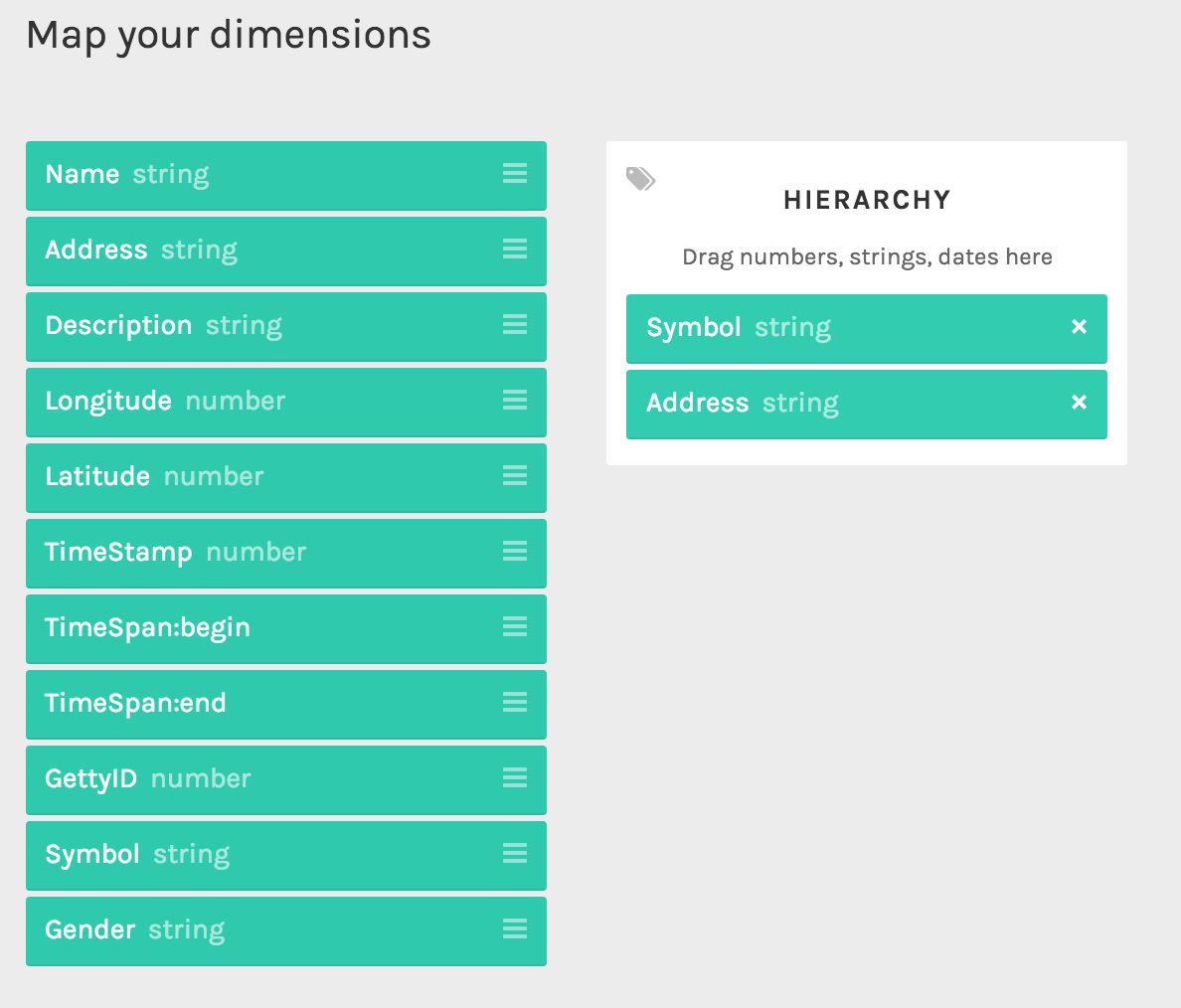Remove Address from the Hierarchy list
Image resolution: width=1181 pixels, height=1008 pixels.
pyautogui.click(x=1080, y=403)
